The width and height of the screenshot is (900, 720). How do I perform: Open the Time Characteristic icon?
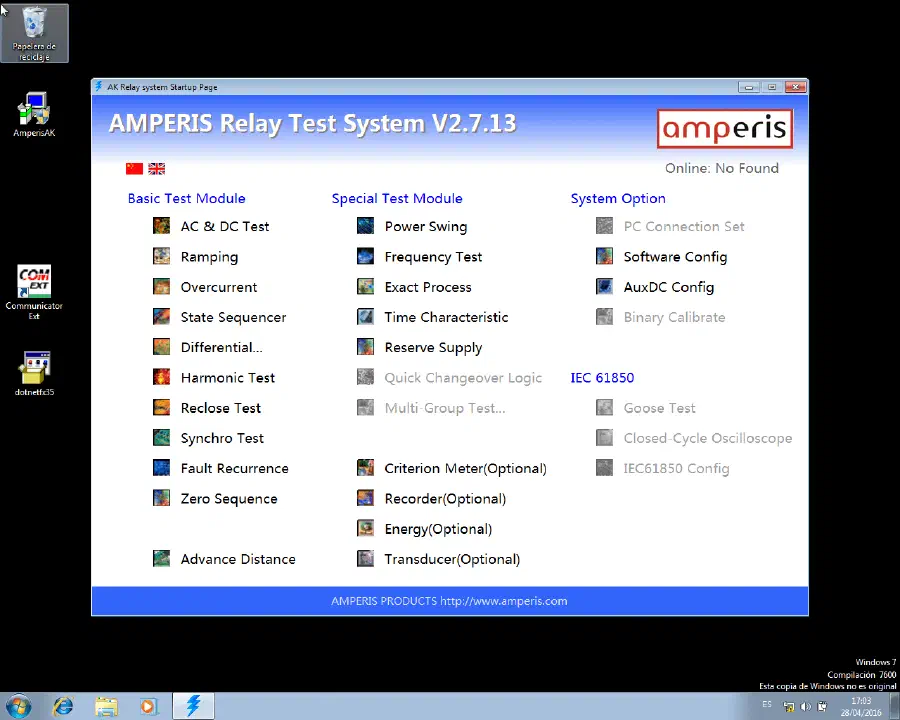[x=365, y=316]
